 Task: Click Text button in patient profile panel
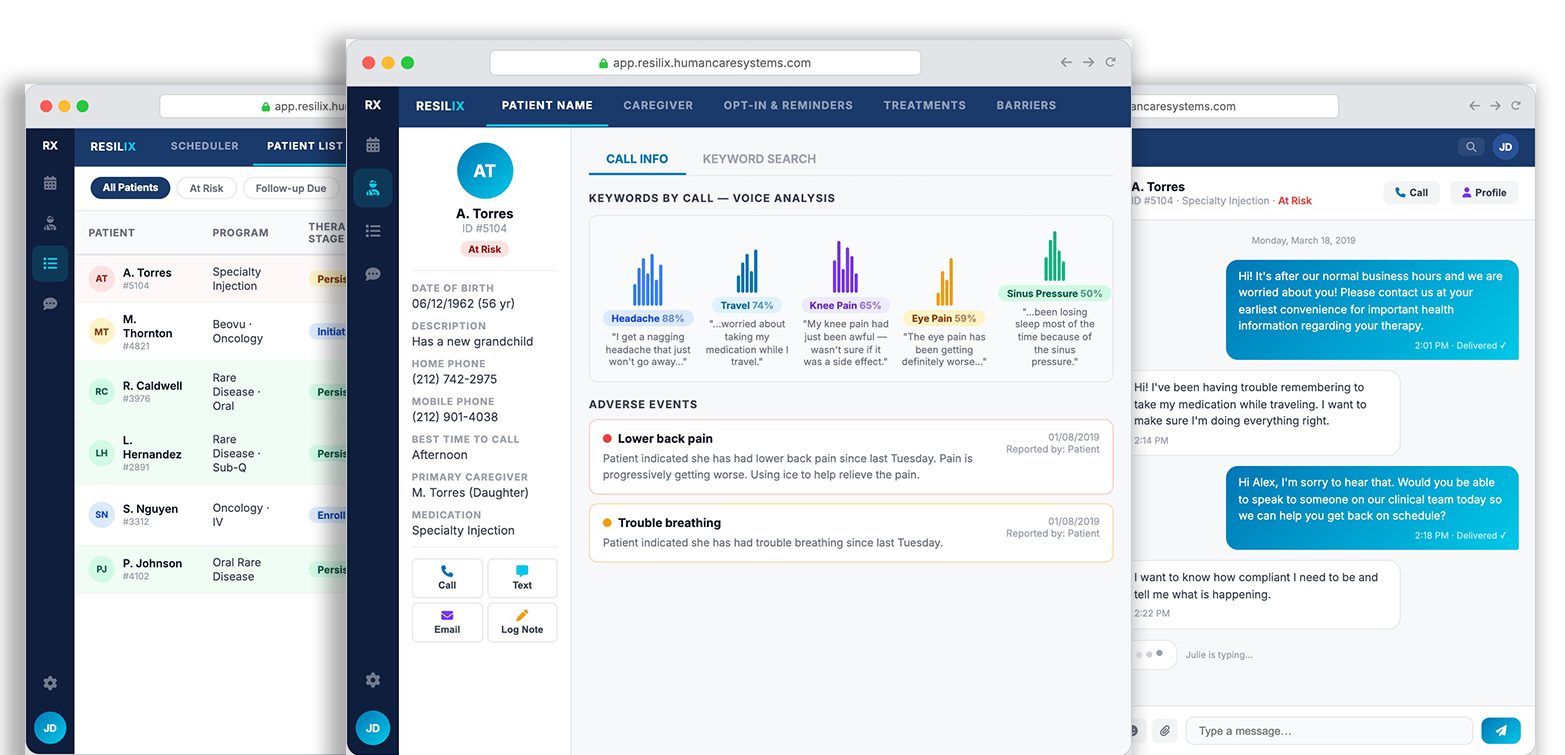(x=522, y=578)
